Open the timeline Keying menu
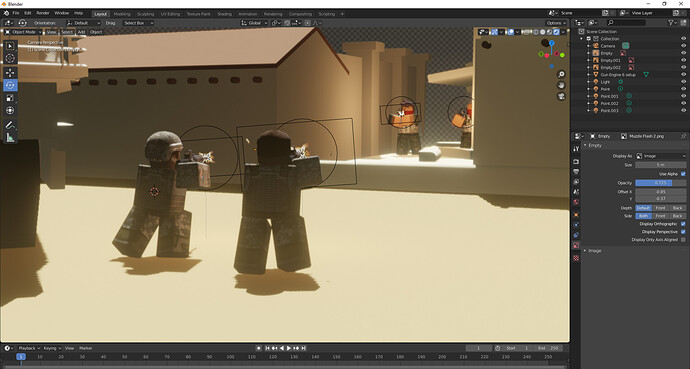The width and height of the screenshot is (690, 369). point(52,348)
